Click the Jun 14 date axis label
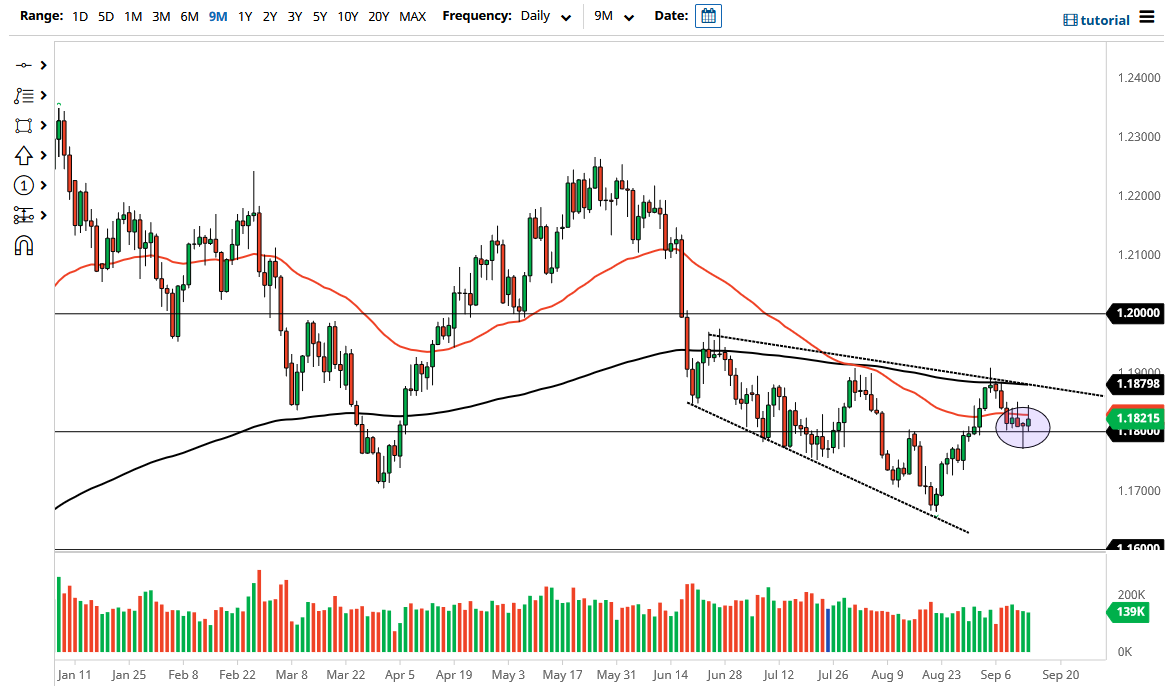 670,675
